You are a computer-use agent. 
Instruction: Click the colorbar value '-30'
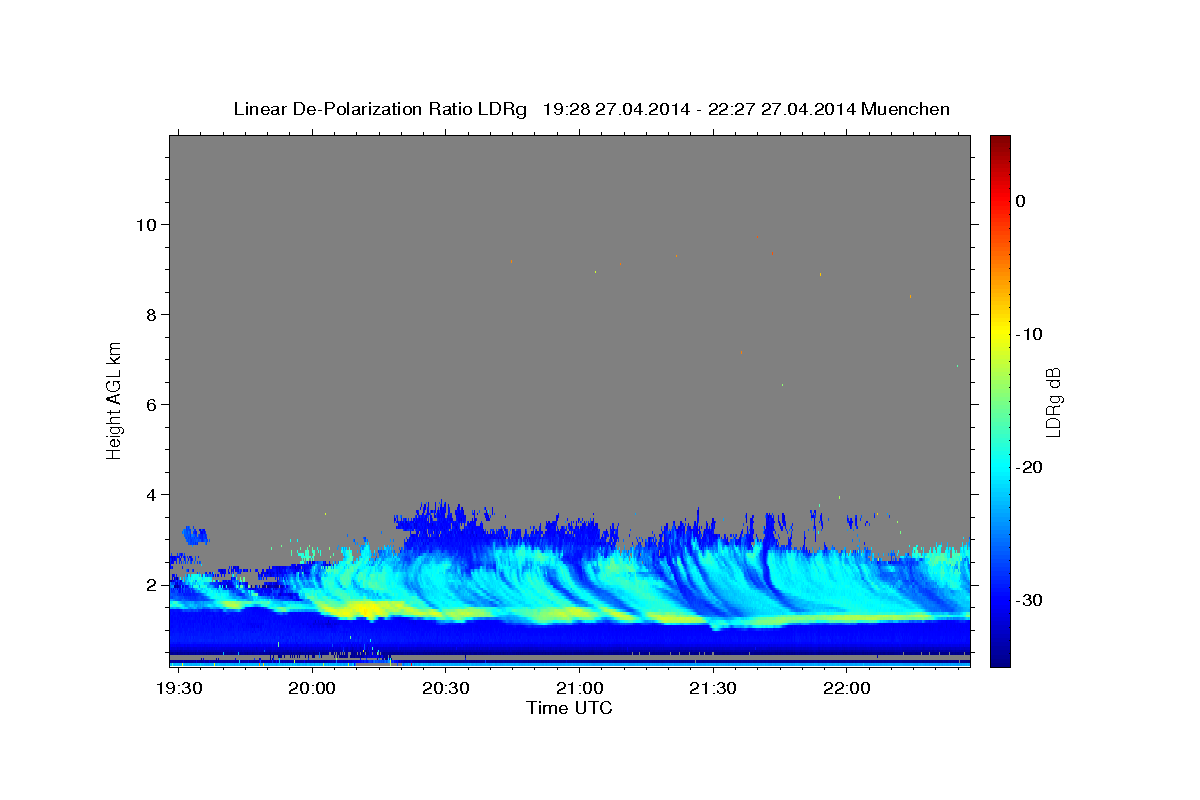click(1029, 600)
